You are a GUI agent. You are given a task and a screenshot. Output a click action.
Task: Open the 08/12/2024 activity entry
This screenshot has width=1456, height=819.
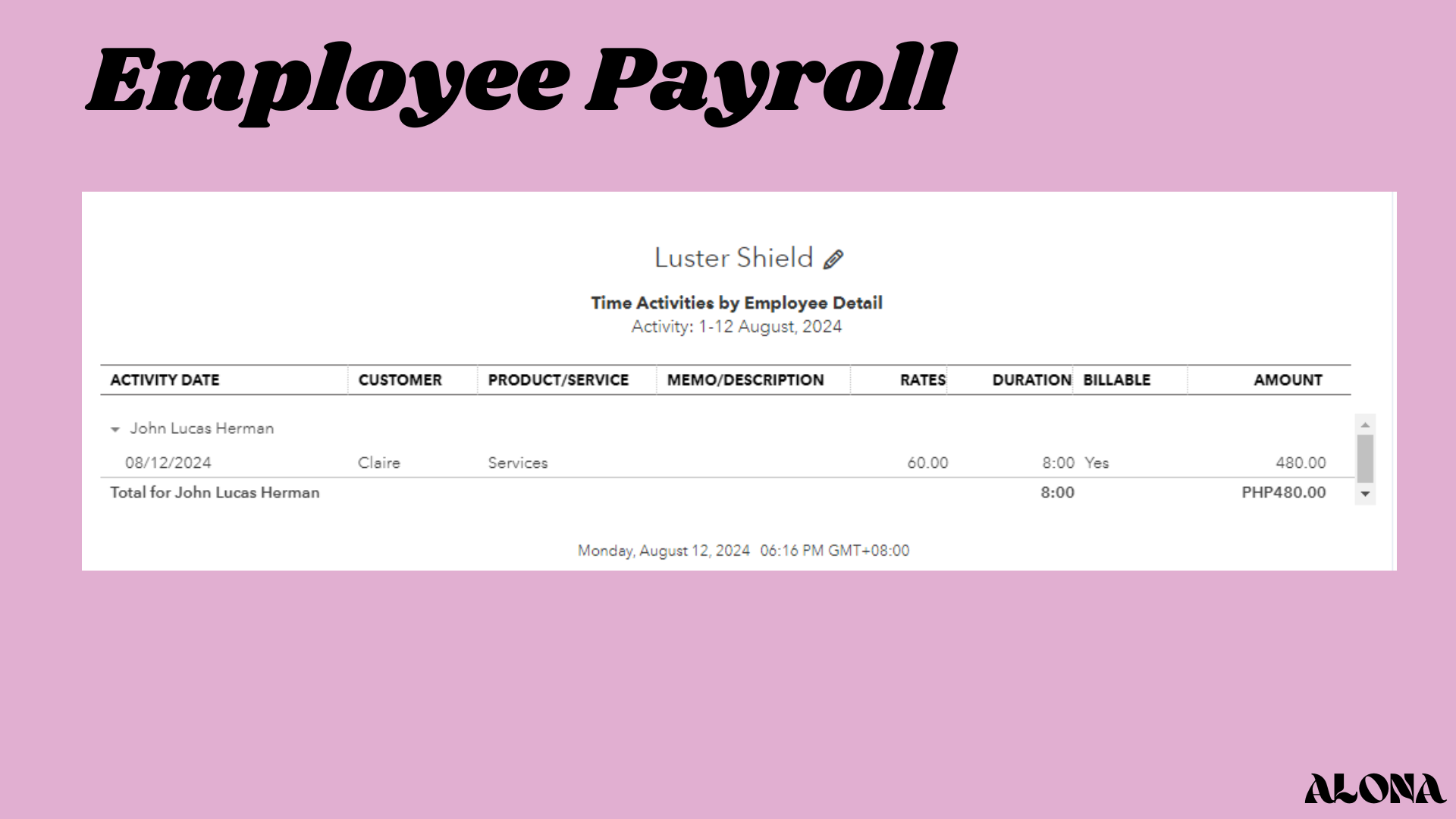point(168,463)
